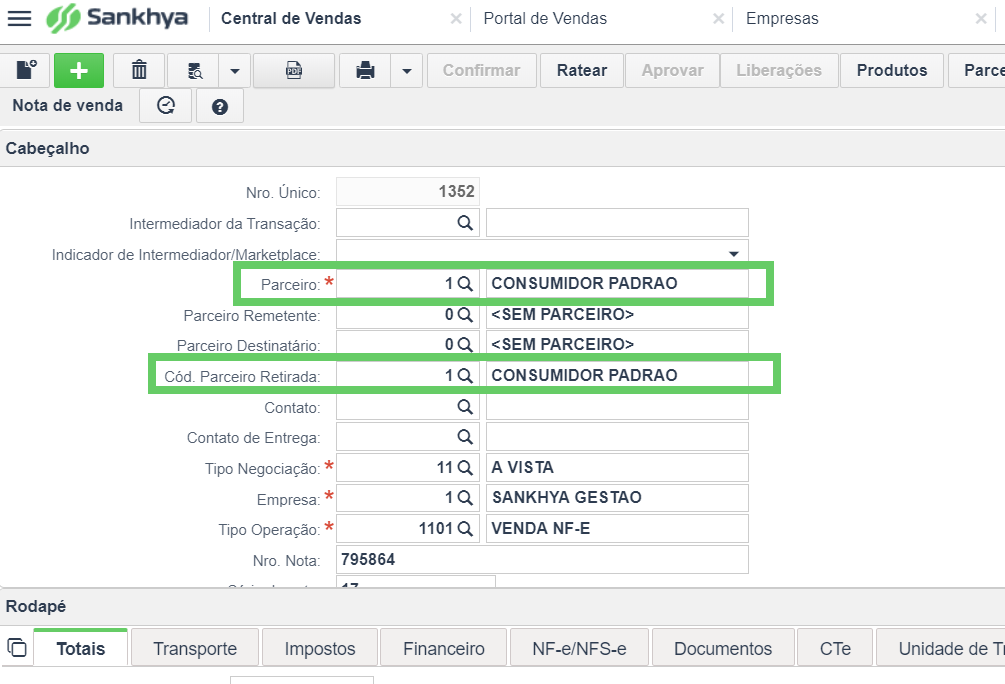The image size is (1005, 684).
Task: Close the Empresas tab
Action: (x=981, y=19)
